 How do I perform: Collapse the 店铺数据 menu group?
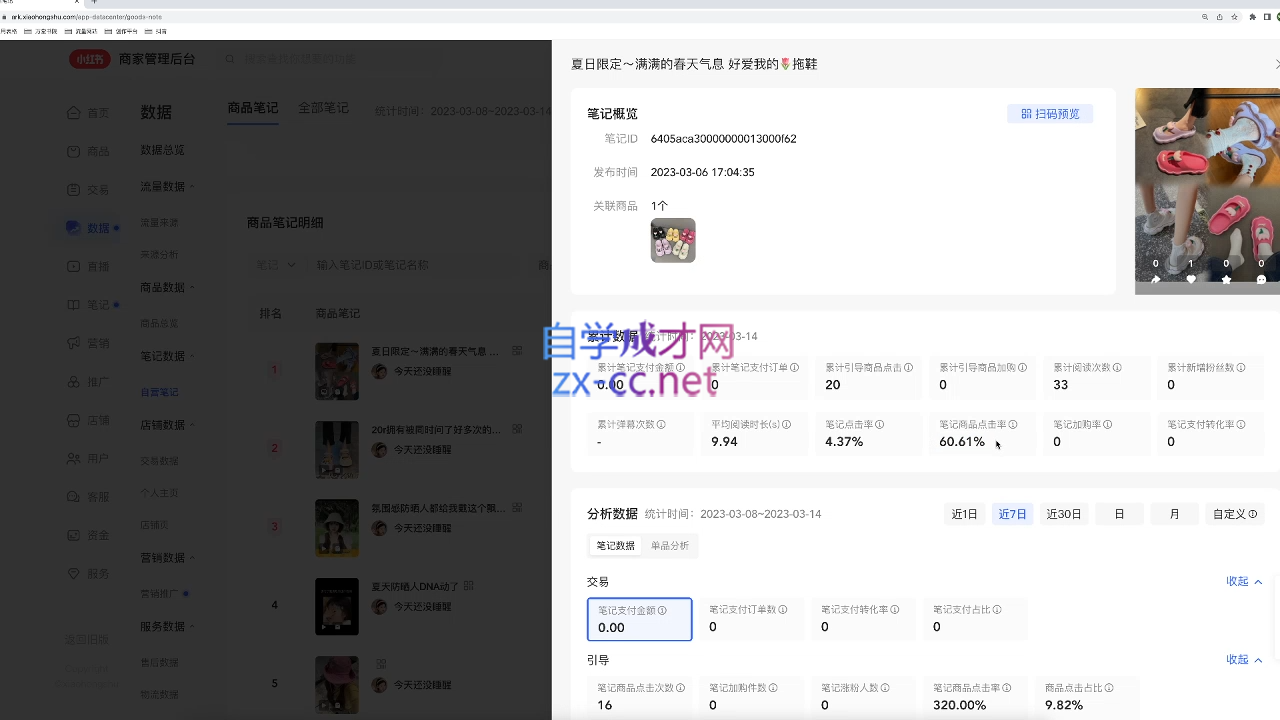[x=192, y=425]
